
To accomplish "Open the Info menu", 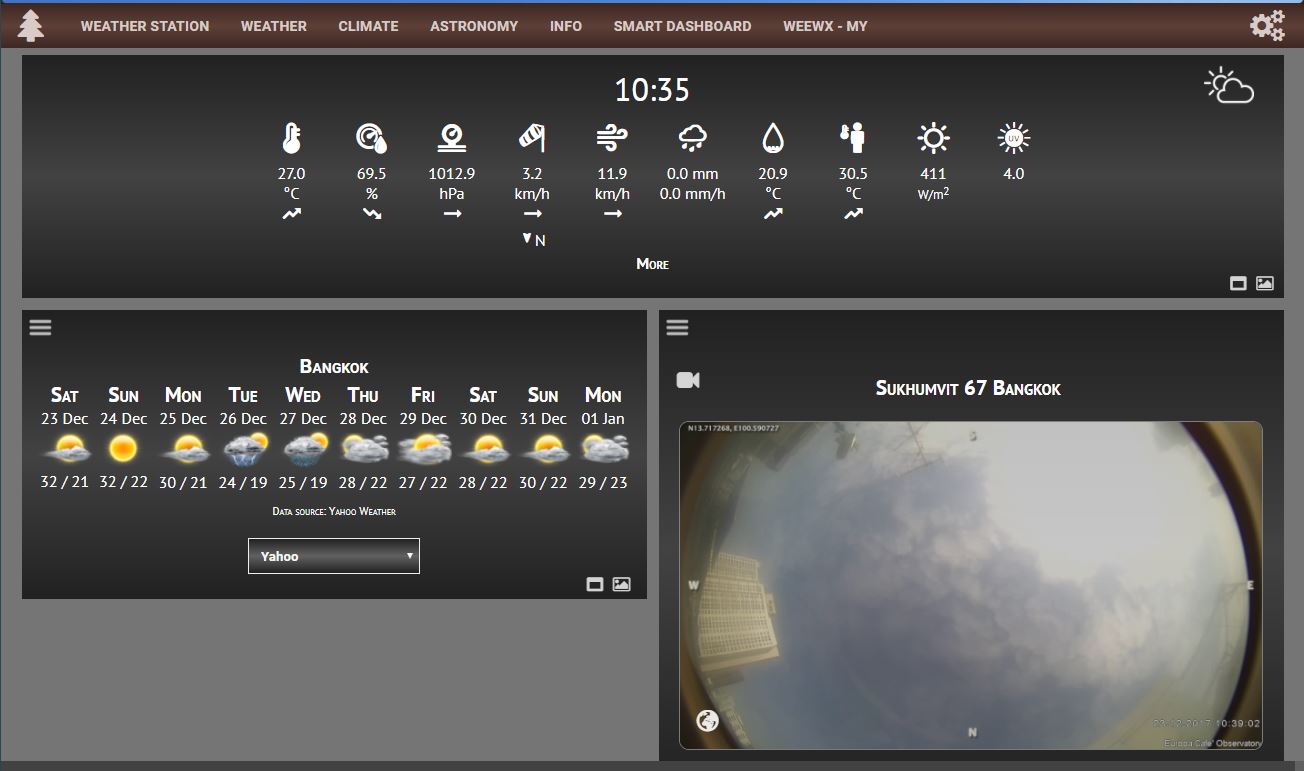I will coord(566,26).
